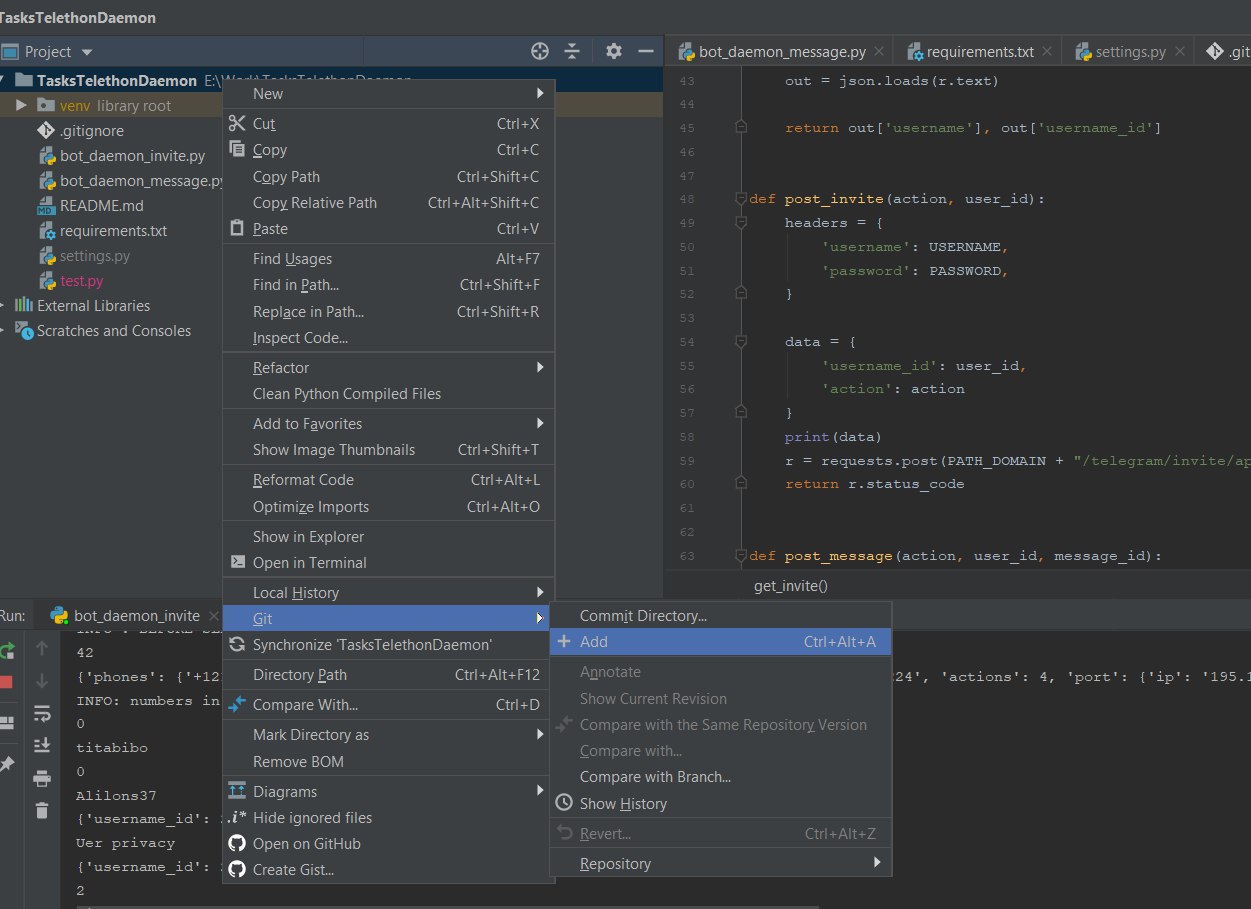Clear console with the trash icon

[x=42, y=810]
